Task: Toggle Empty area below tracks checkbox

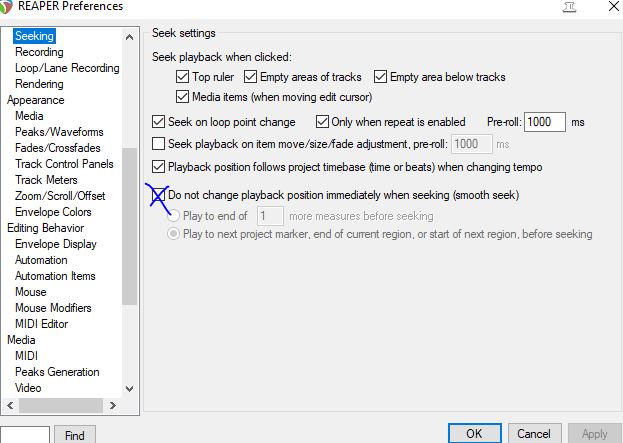Action: click(380, 77)
